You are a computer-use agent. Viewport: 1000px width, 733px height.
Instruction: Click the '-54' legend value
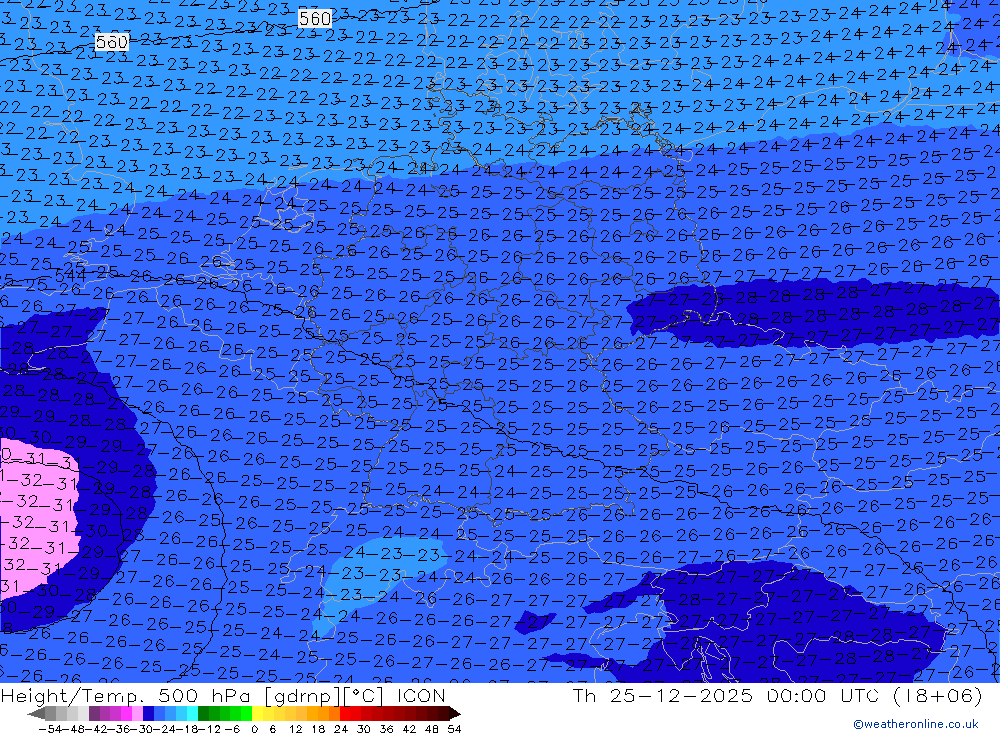pos(50,729)
